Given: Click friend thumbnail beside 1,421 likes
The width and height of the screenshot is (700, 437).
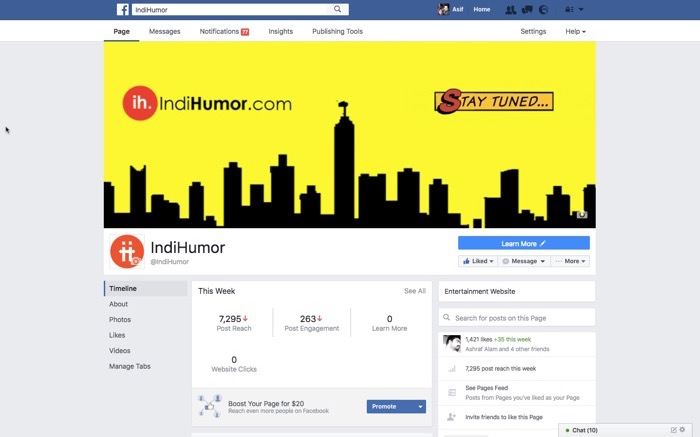Looking at the screenshot, I should click(452, 344).
